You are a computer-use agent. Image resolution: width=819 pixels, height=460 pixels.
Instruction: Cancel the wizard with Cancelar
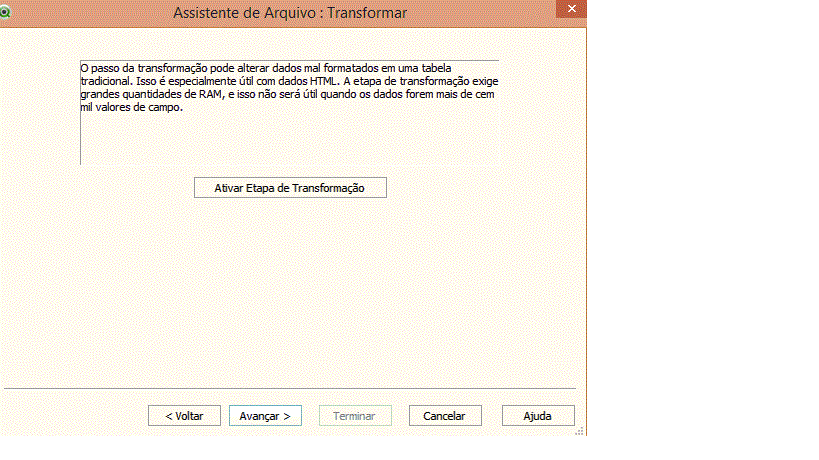click(445, 416)
